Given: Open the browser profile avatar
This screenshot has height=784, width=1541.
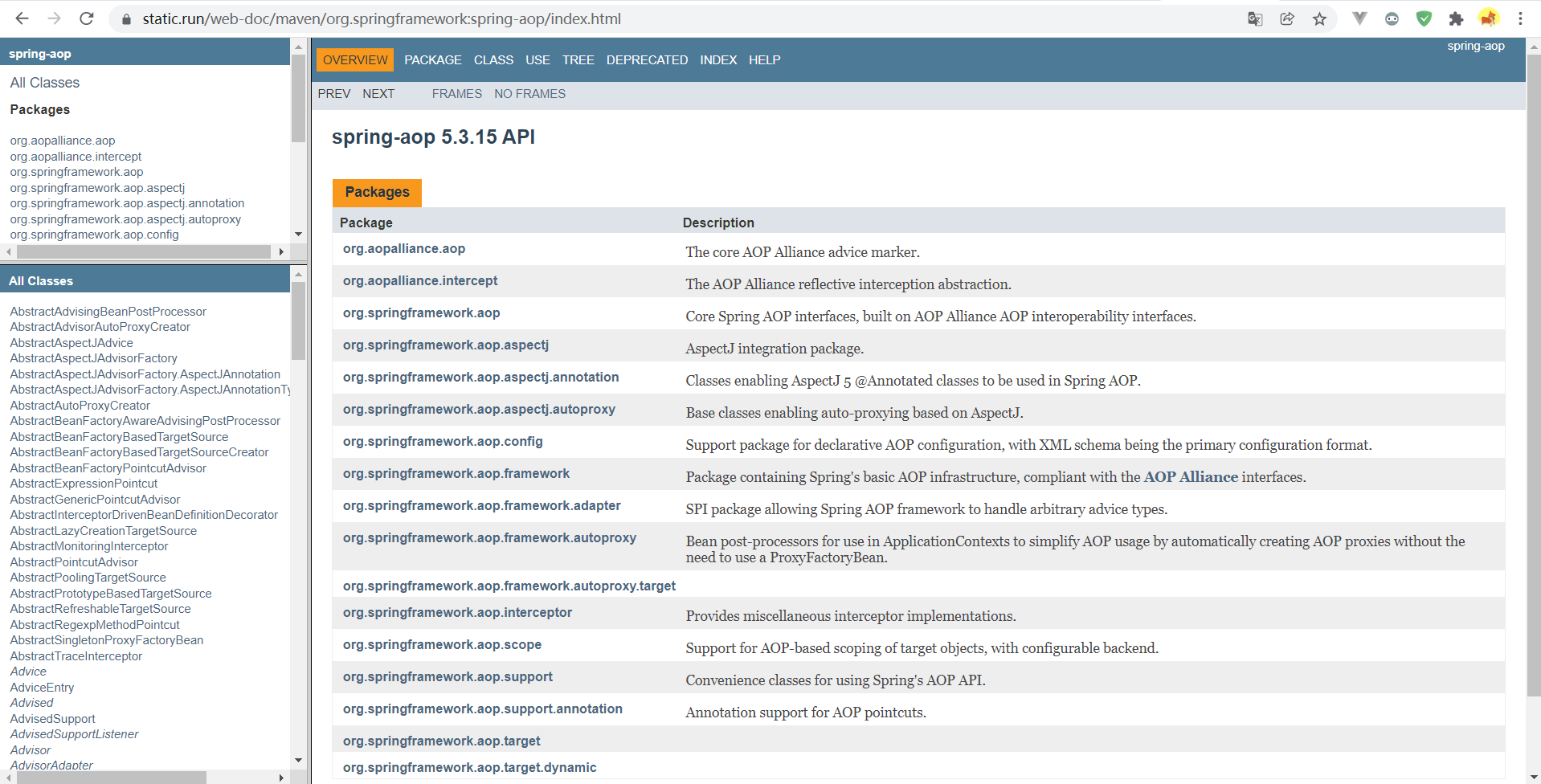Looking at the screenshot, I should [x=1488, y=18].
